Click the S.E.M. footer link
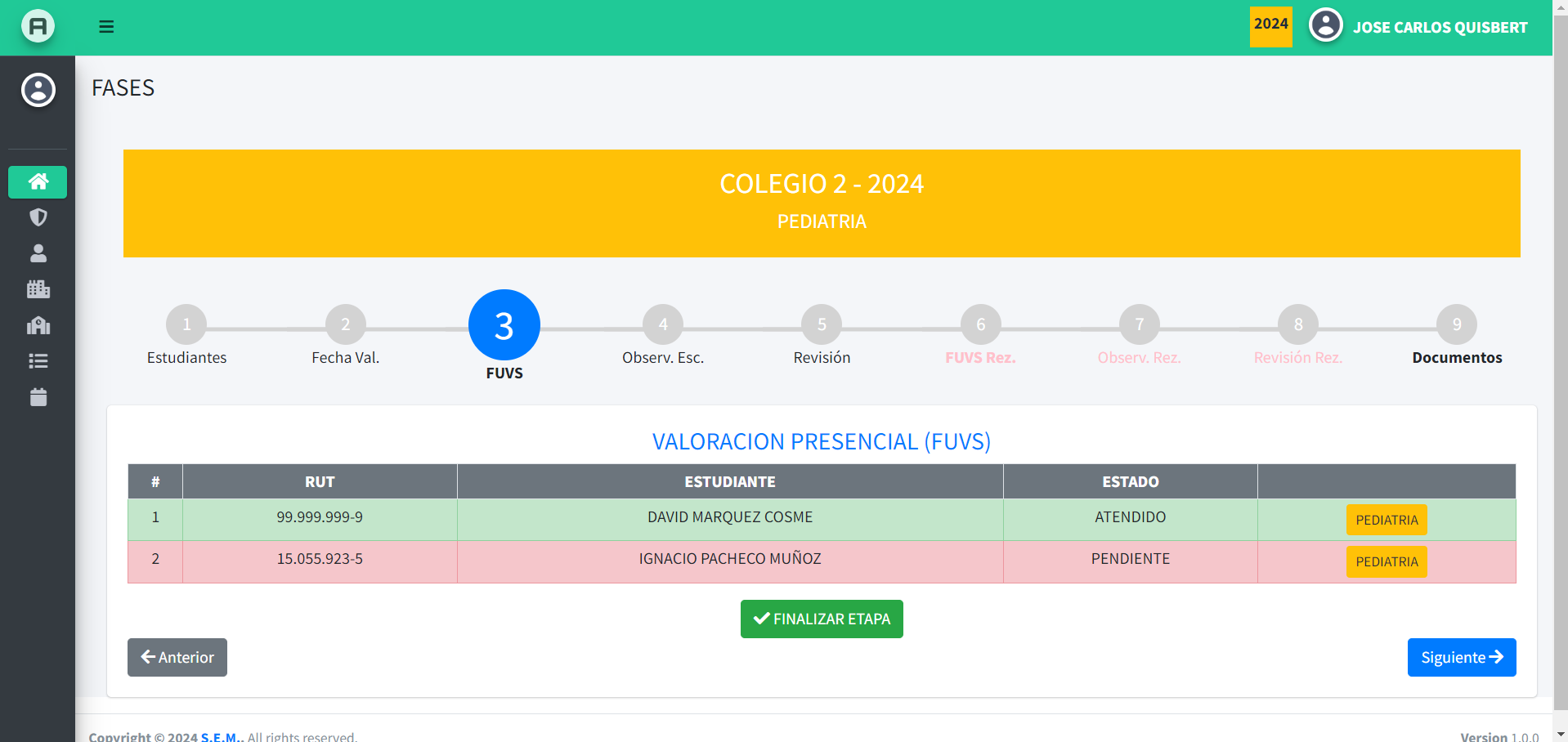 (x=221, y=736)
